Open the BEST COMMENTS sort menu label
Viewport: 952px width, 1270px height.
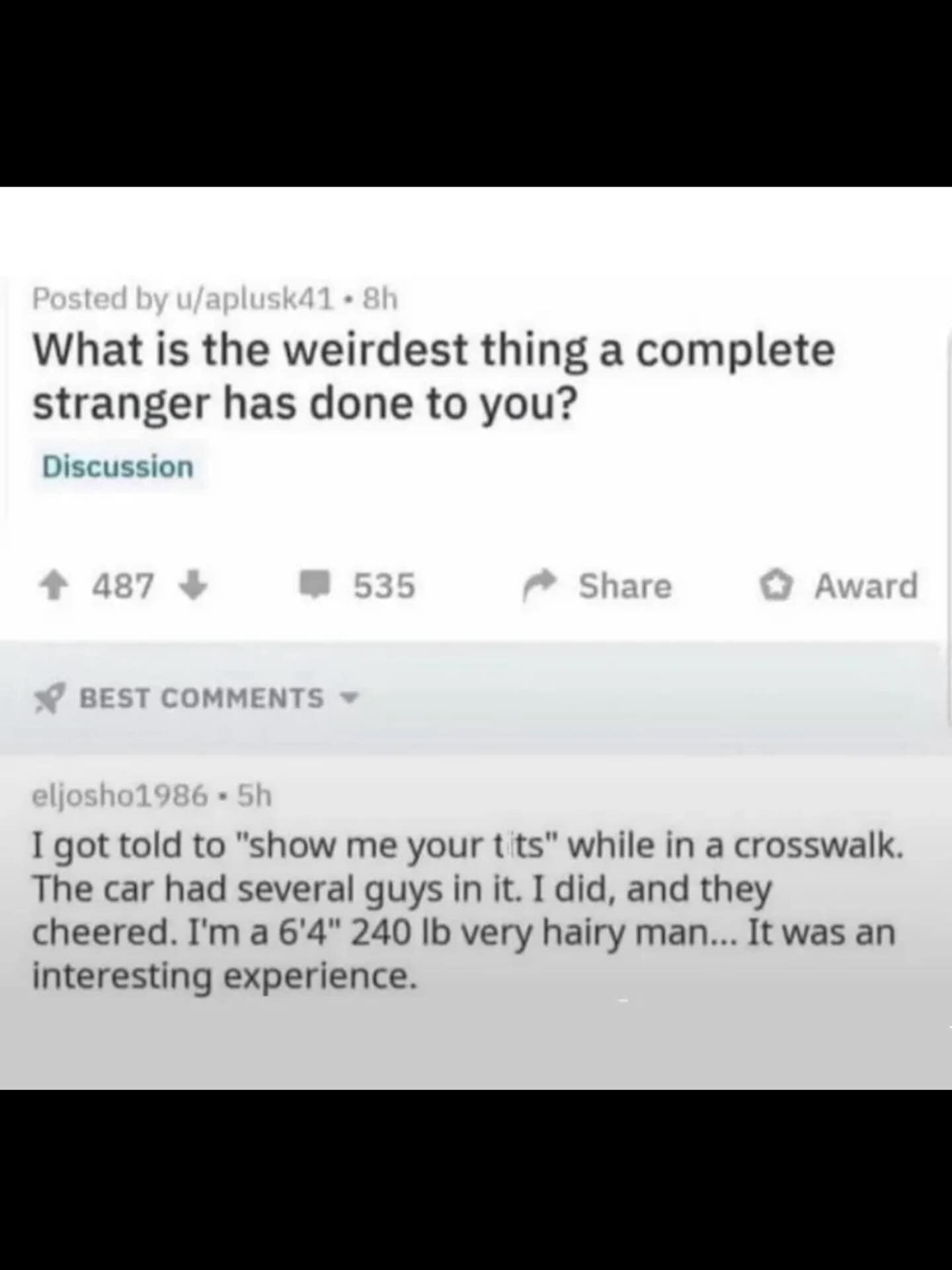pos(202,698)
